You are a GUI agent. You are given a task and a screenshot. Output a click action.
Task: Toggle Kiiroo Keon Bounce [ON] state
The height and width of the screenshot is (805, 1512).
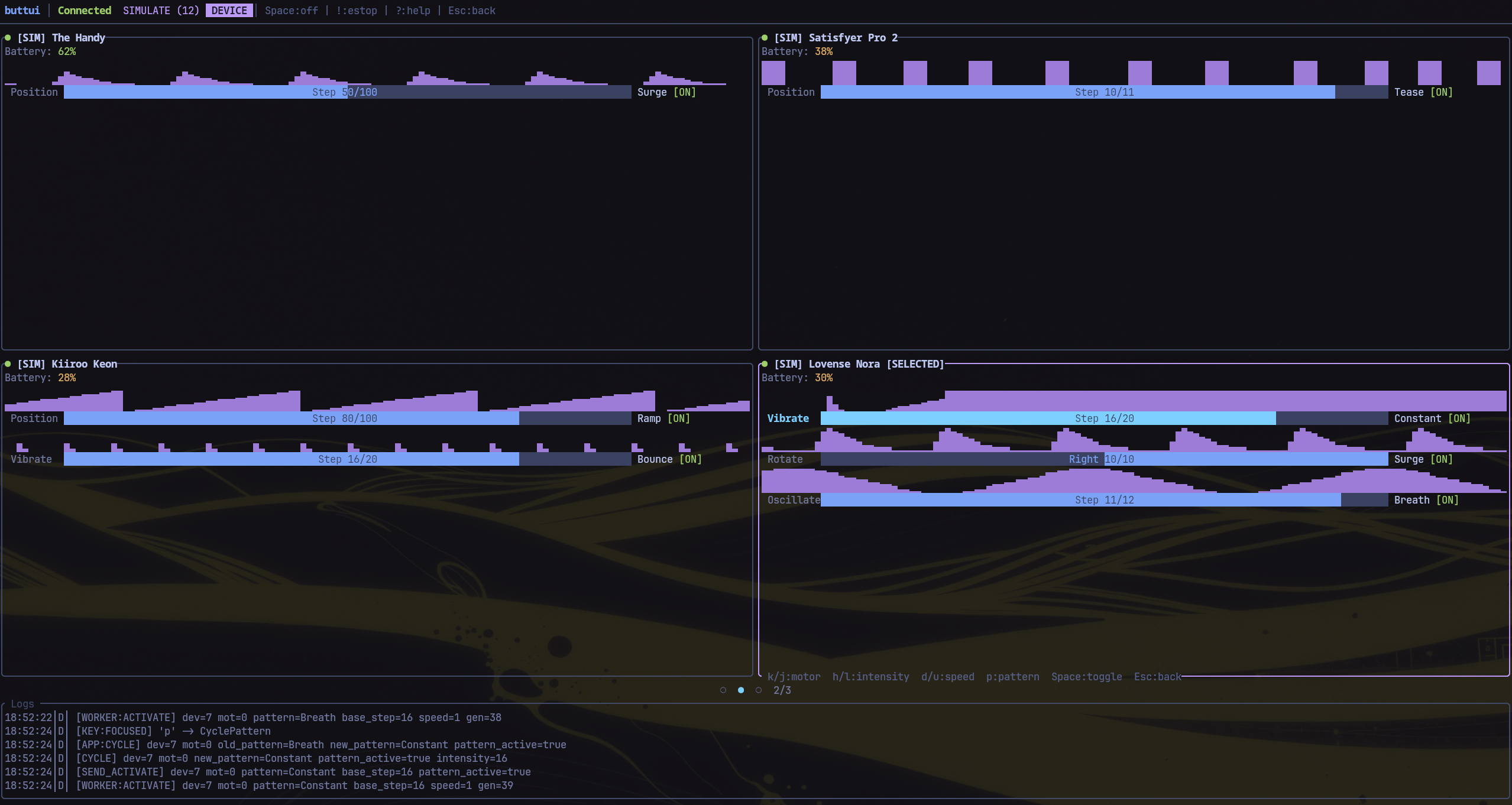(690, 459)
